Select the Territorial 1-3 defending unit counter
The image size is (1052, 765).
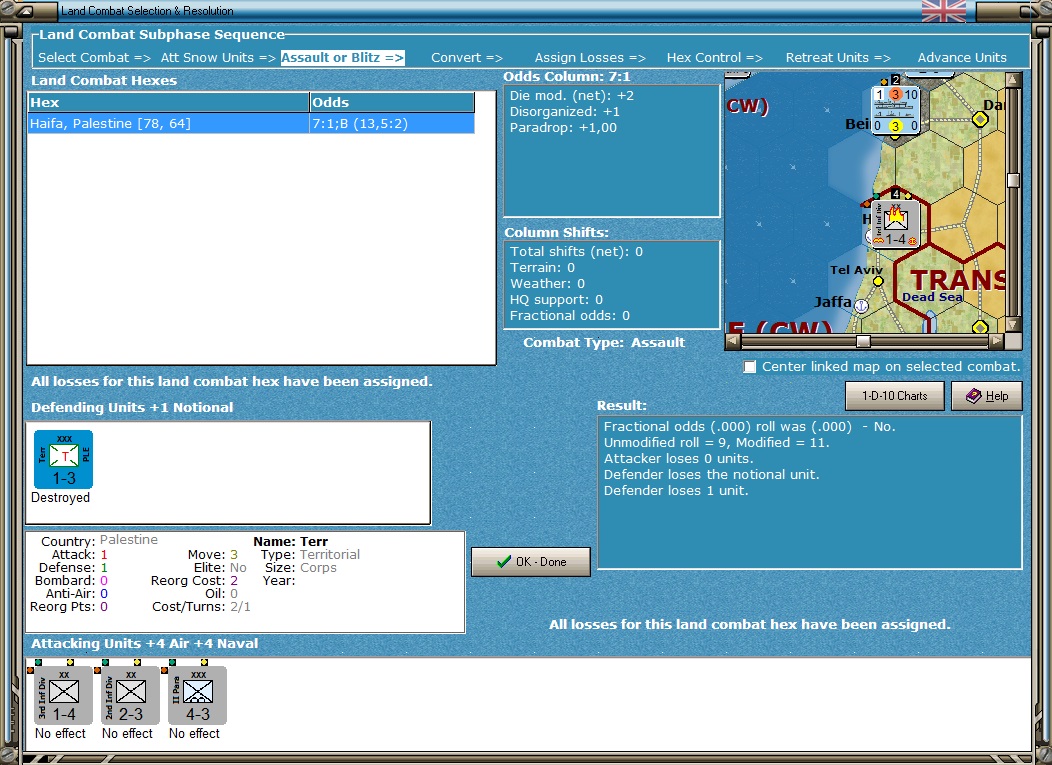click(64, 460)
